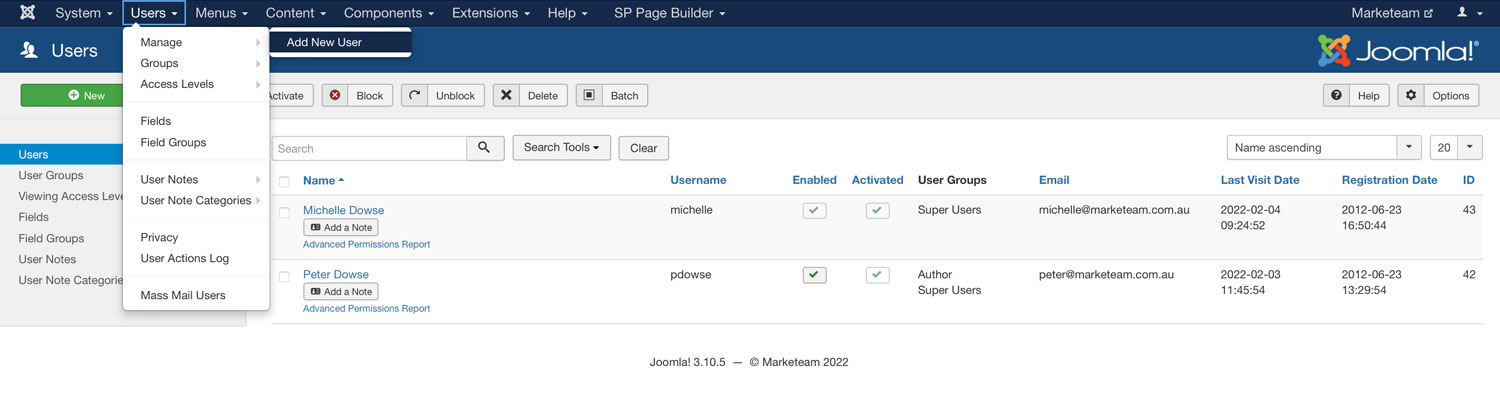1500x397 pixels.
Task: Toggle Activated status for Michelle Dowse
Action: (877, 211)
